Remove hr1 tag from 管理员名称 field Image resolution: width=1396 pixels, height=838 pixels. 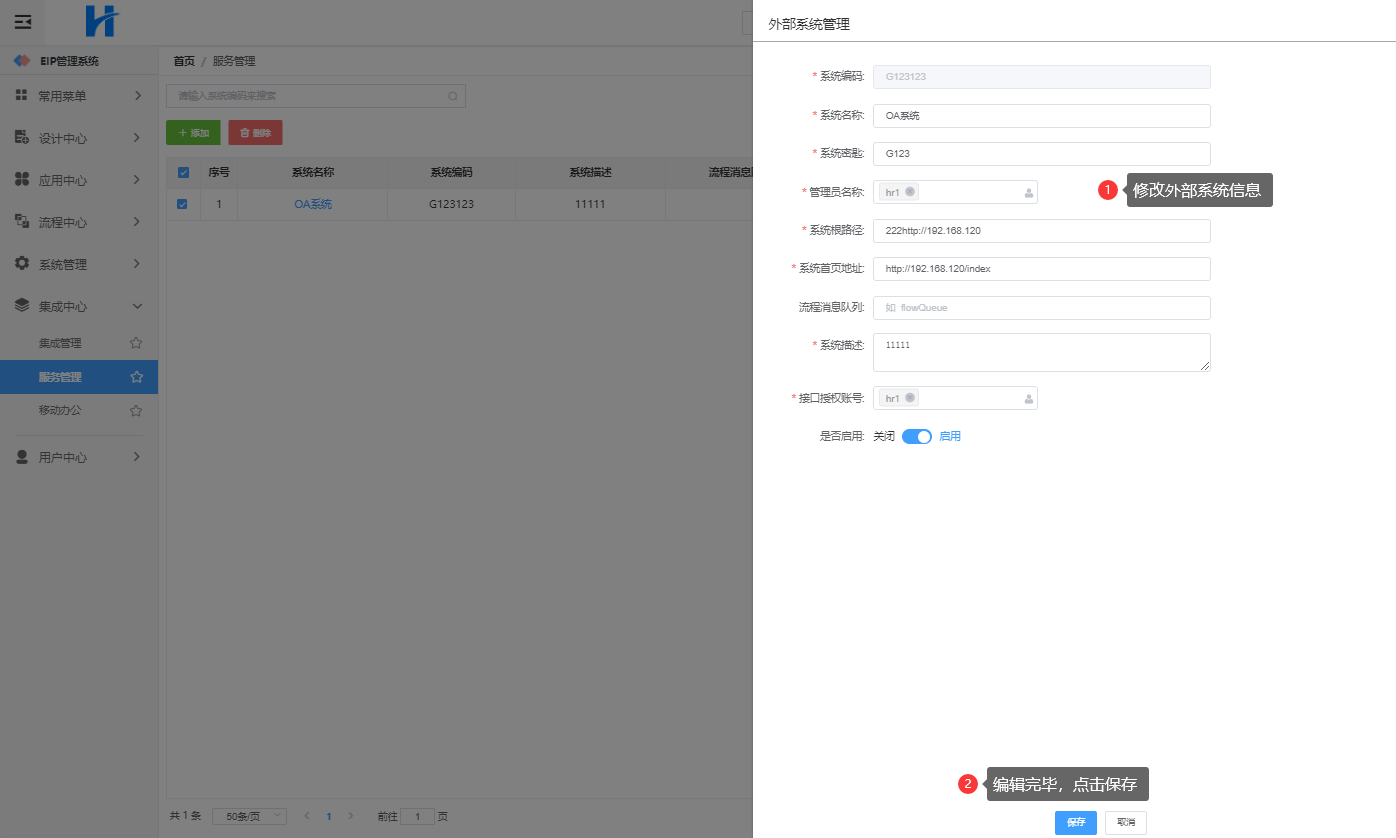910,192
